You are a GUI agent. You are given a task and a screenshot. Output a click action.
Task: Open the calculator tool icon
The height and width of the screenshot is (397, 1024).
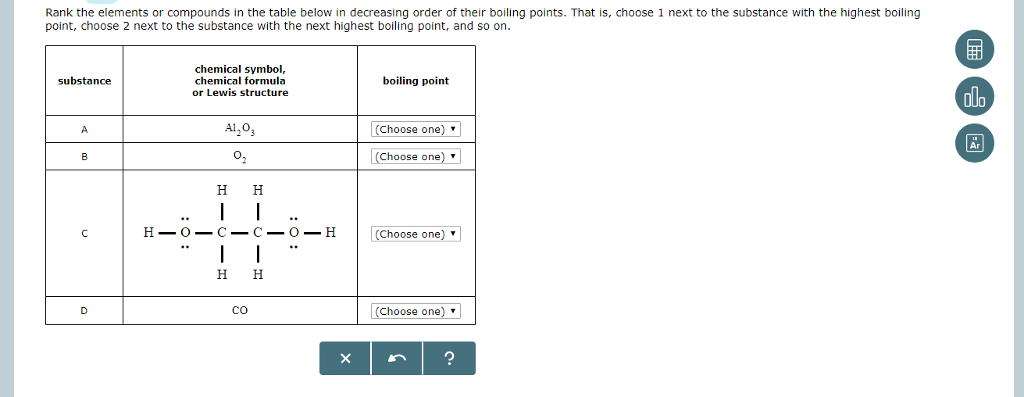pos(974,50)
